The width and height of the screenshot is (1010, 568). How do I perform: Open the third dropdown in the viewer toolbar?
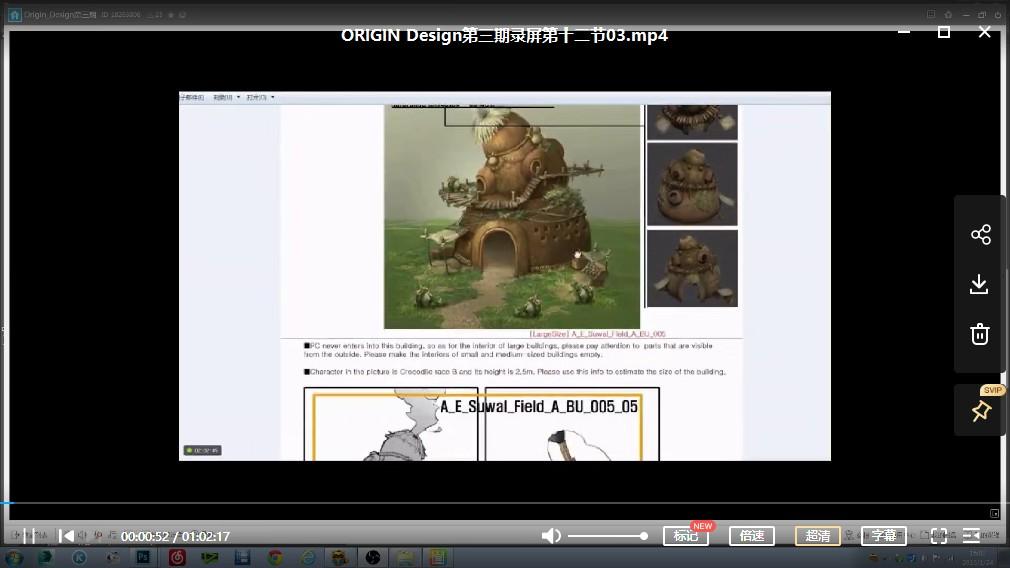[x=260, y=97]
